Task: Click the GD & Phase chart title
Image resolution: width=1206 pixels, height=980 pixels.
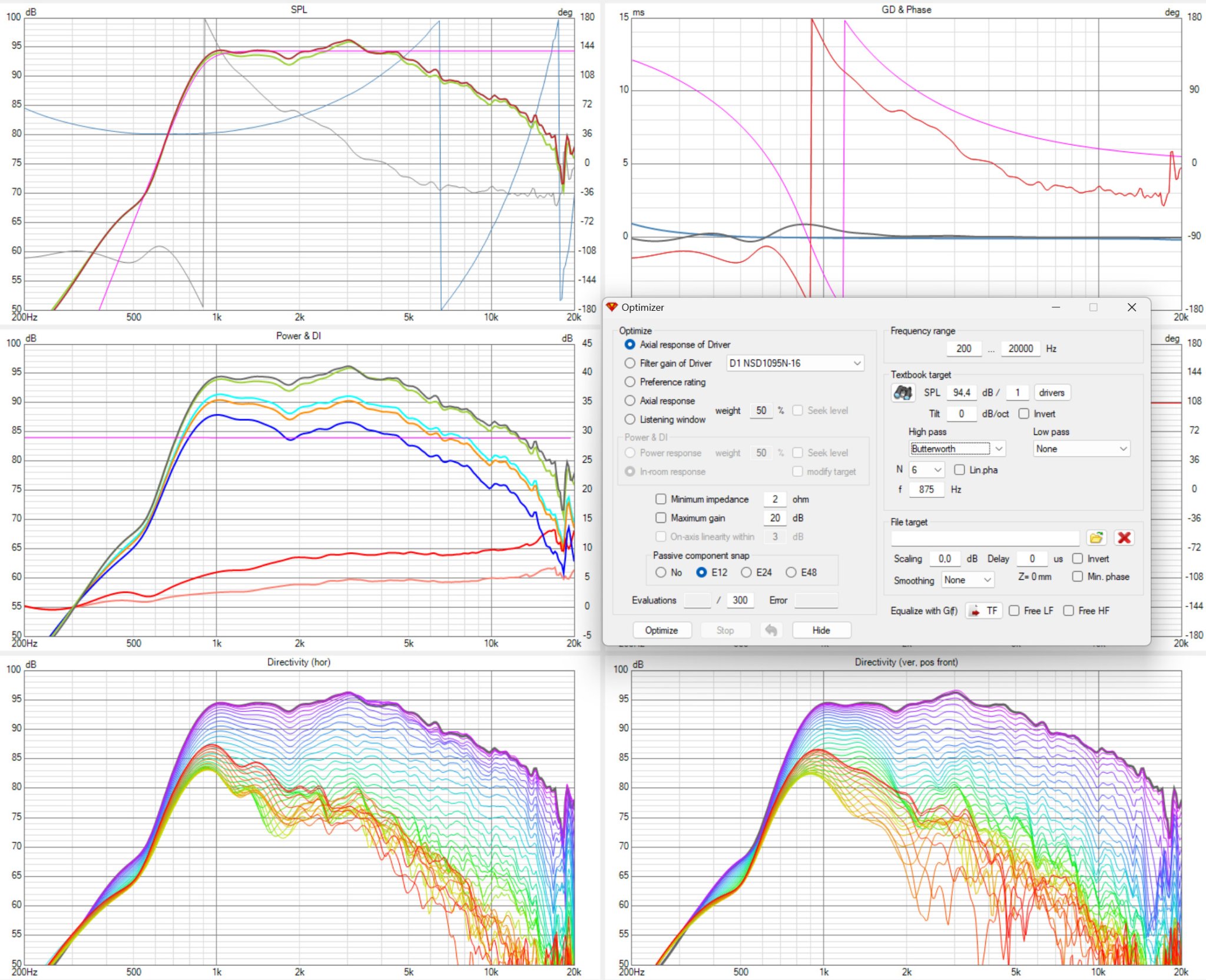Action: pyautogui.click(x=906, y=9)
